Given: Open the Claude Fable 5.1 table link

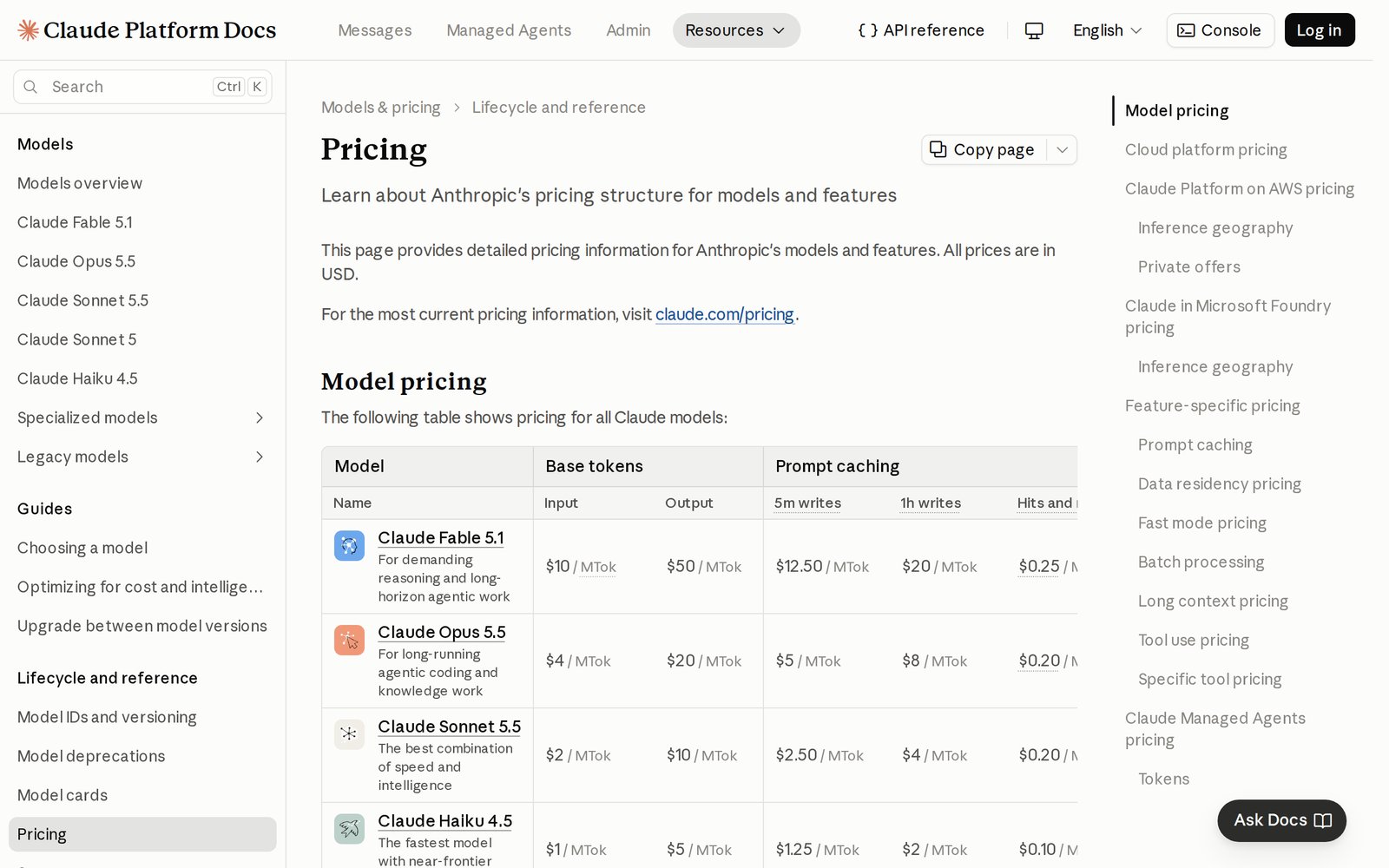Looking at the screenshot, I should pyautogui.click(x=441, y=538).
